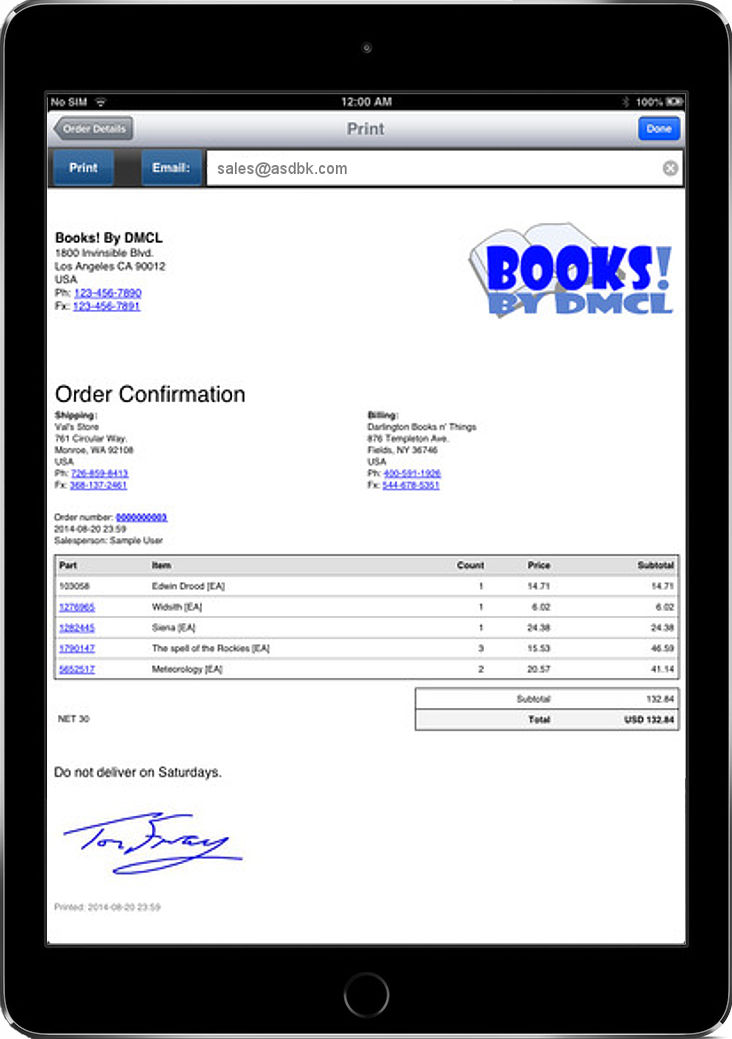Screen dimensions: 732x1039
Task: Clear the email address field
Action: (670, 168)
